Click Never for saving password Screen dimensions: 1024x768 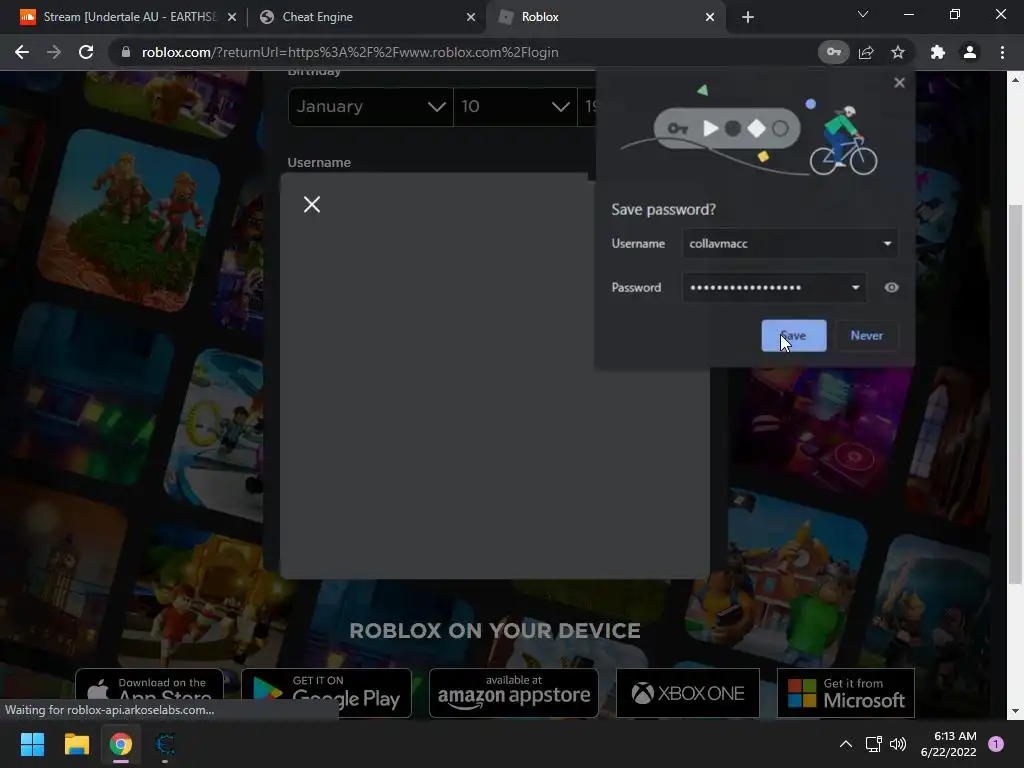867,336
